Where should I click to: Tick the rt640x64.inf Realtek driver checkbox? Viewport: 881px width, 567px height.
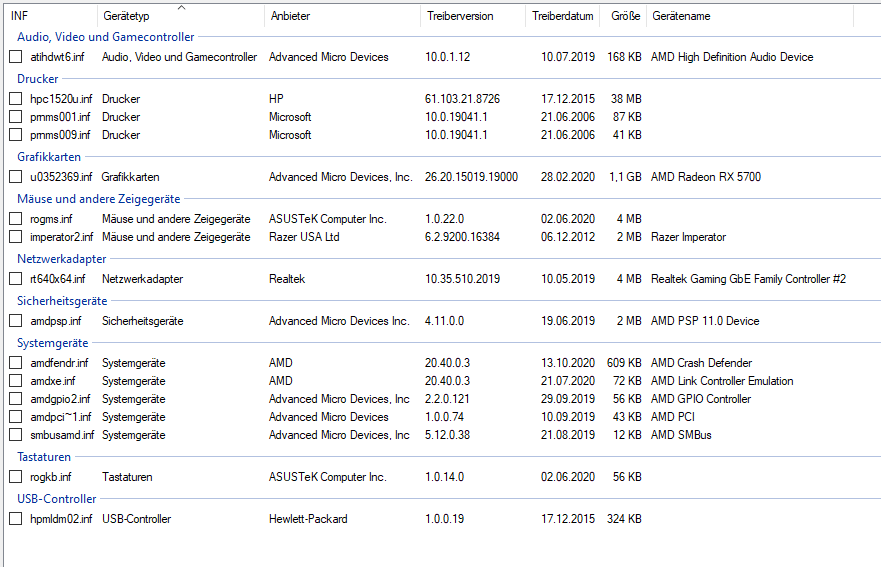[x=16, y=279]
